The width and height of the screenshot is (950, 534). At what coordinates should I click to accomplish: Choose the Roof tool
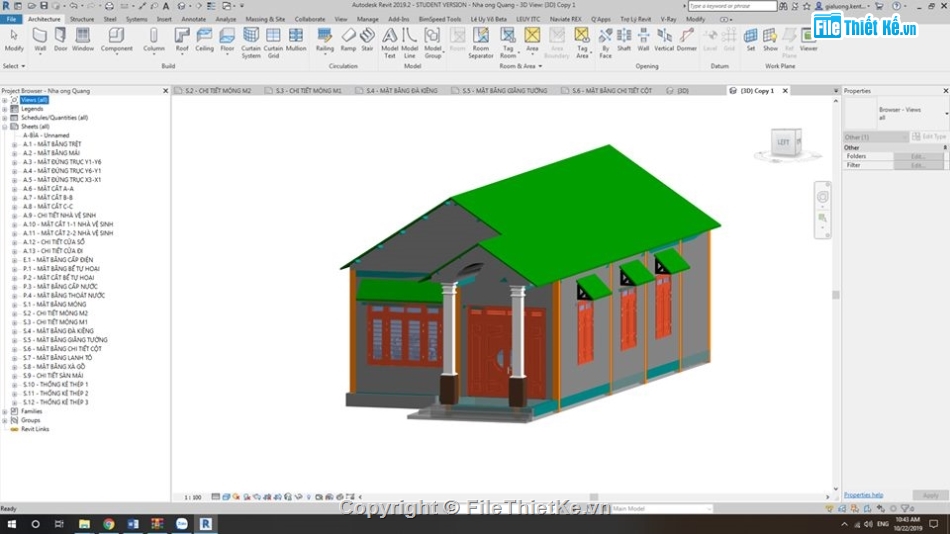(182, 39)
